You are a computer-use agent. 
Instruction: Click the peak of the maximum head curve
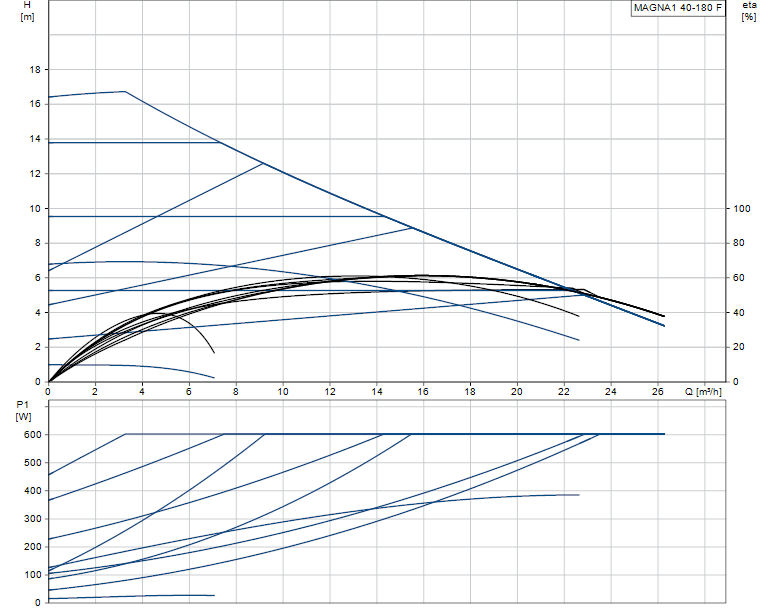(x=125, y=91)
